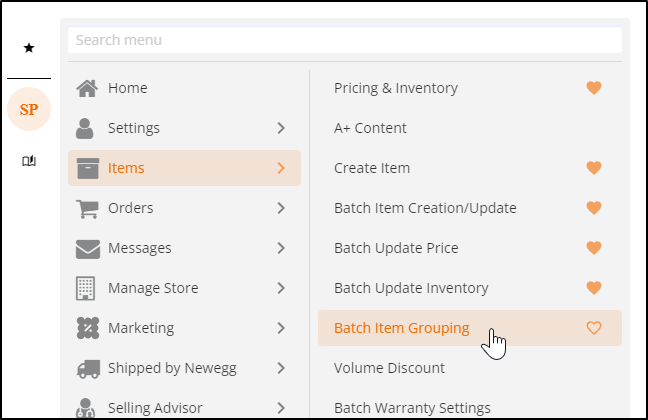Screen dimensions: 648x420
Task: Click the Manage Store building icon
Action: 86,288
